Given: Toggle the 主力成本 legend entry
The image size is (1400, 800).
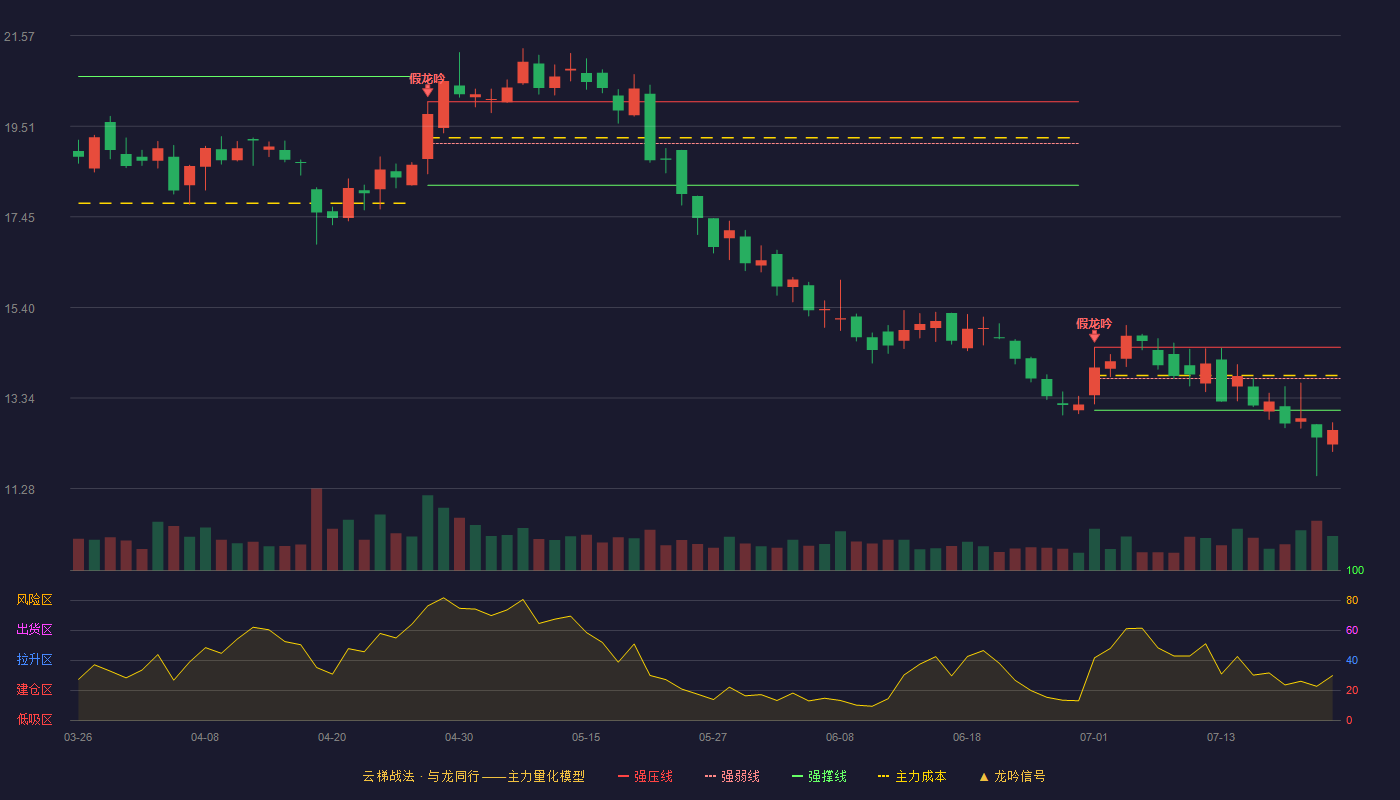Looking at the screenshot, I should click(911, 776).
